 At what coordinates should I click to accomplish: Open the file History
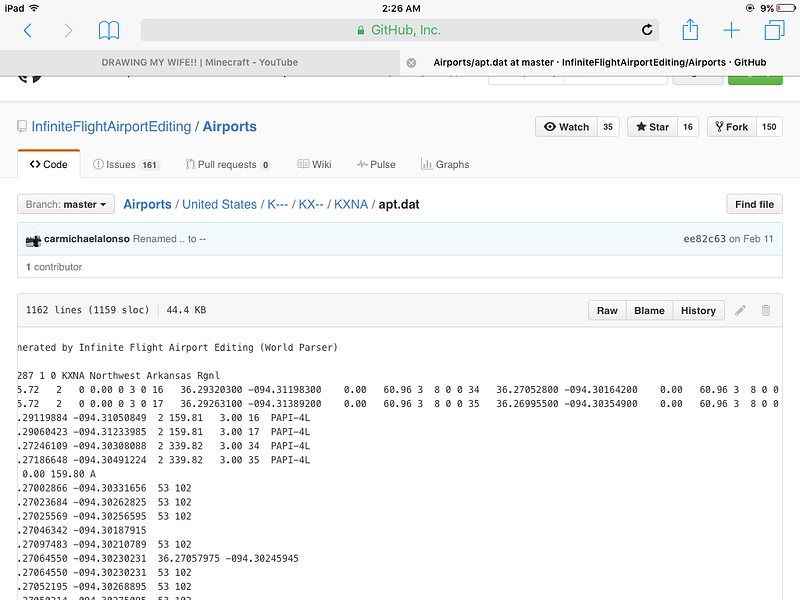698,311
